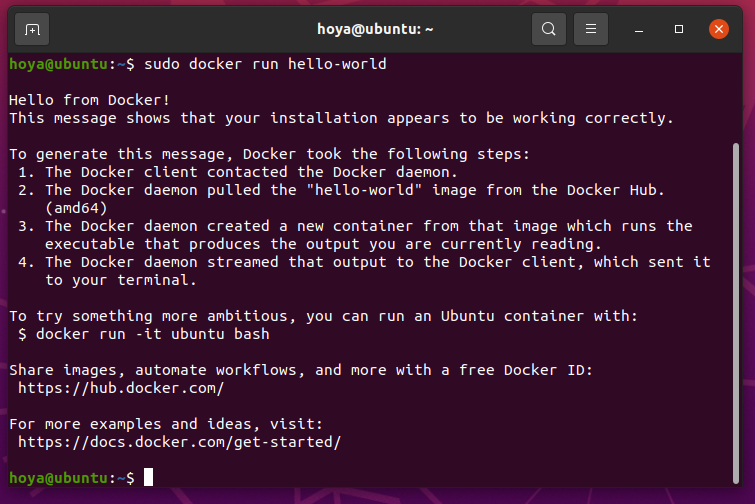Click the 'Hello from Docker!' line
Screen dimensions: 755x504
pos(89,100)
